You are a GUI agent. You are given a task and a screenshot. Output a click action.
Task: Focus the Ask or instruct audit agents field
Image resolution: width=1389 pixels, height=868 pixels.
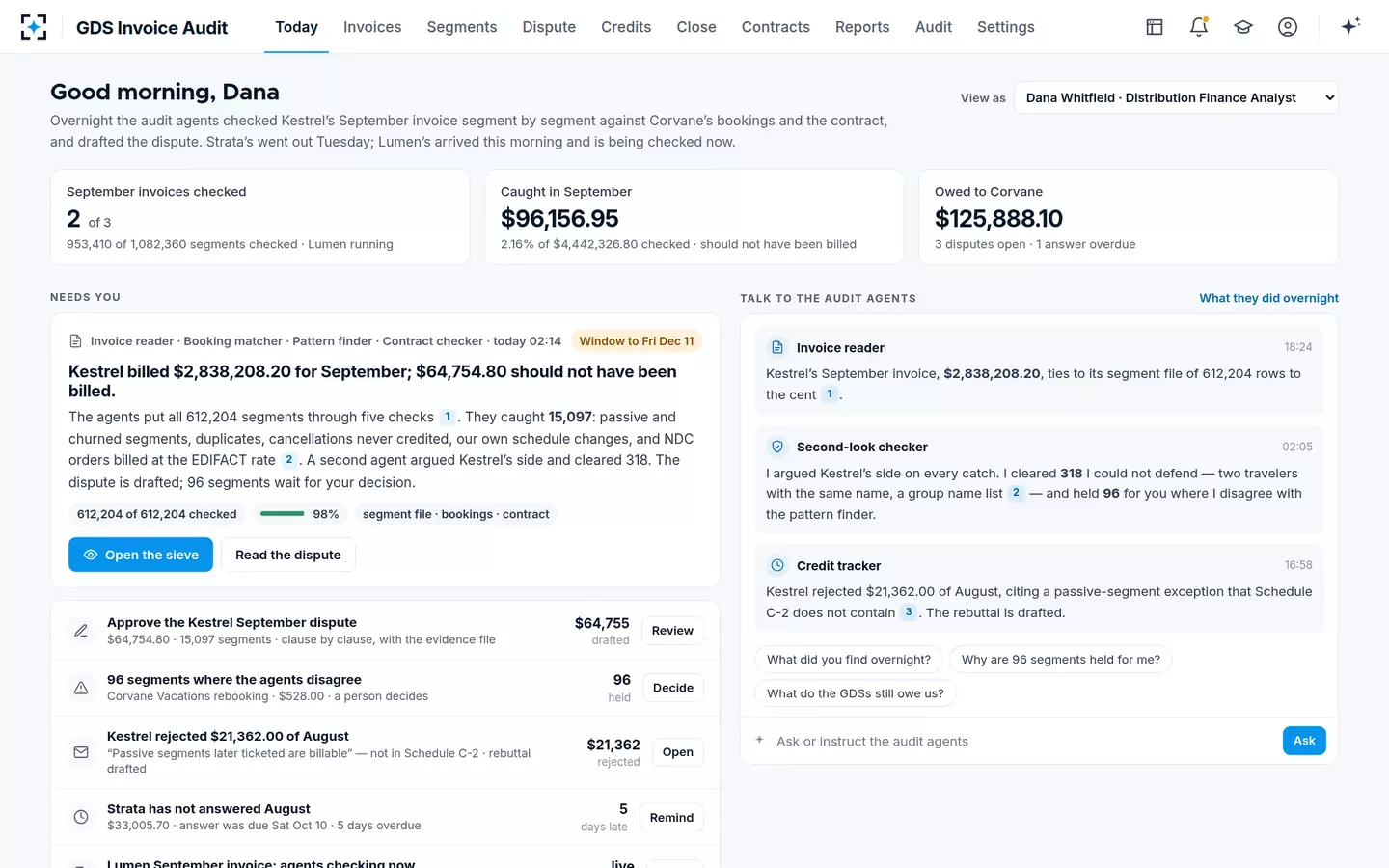tap(1022, 741)
